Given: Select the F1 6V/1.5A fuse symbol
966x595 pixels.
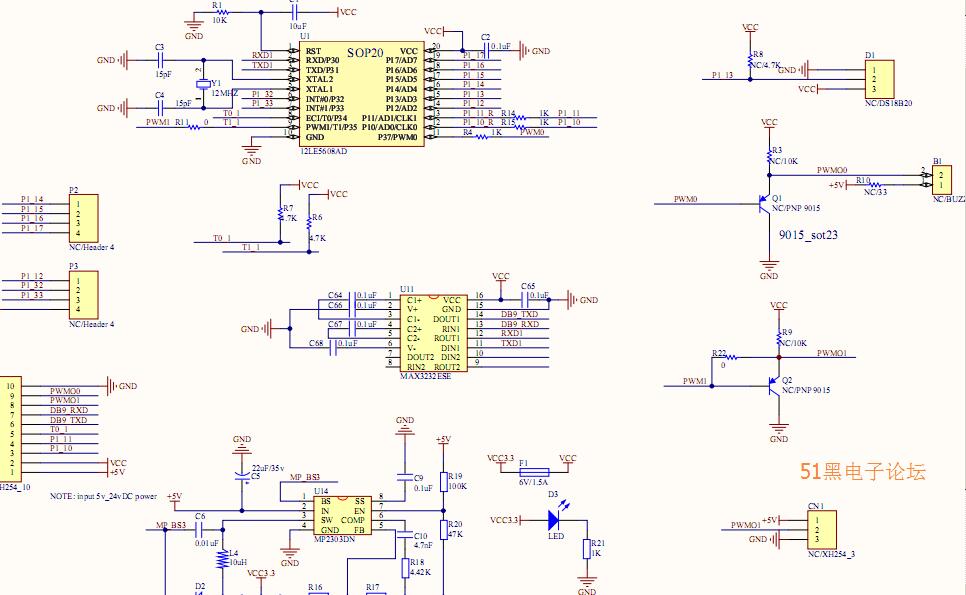Looking at the screenshot, I should click(x=534, y=472).
